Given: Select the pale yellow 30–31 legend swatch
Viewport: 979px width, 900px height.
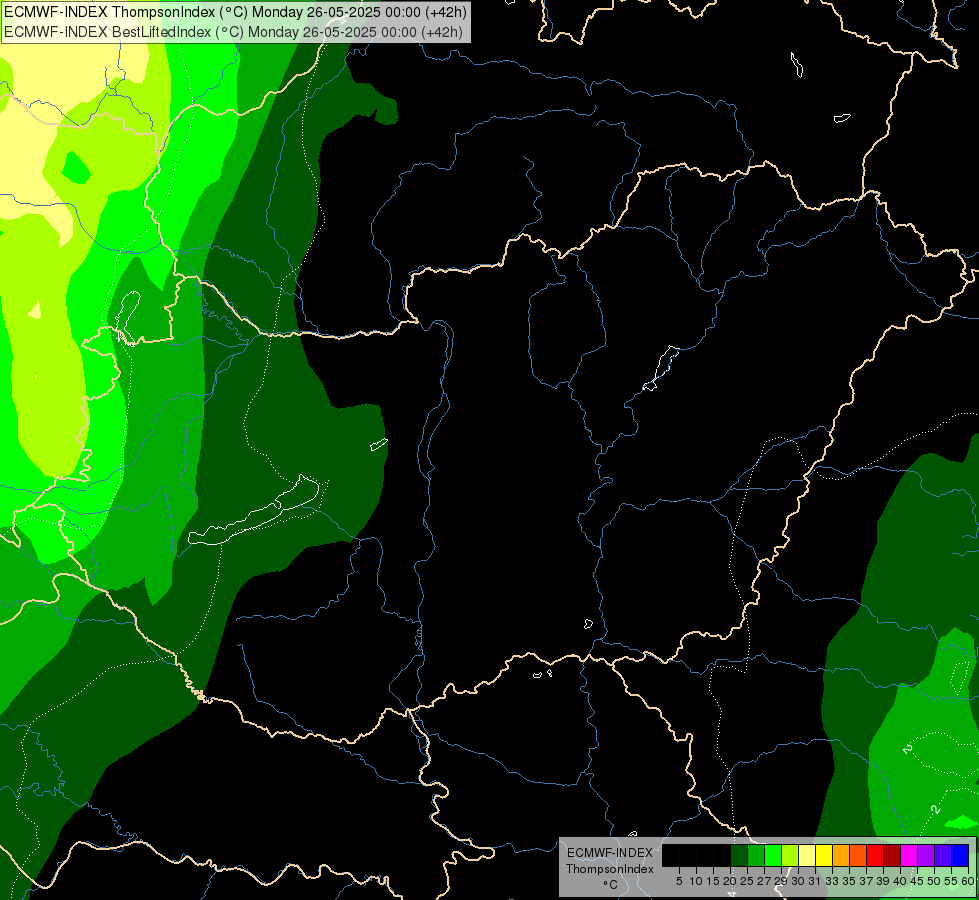Looking at the screenshot, I should click(807, 855).
